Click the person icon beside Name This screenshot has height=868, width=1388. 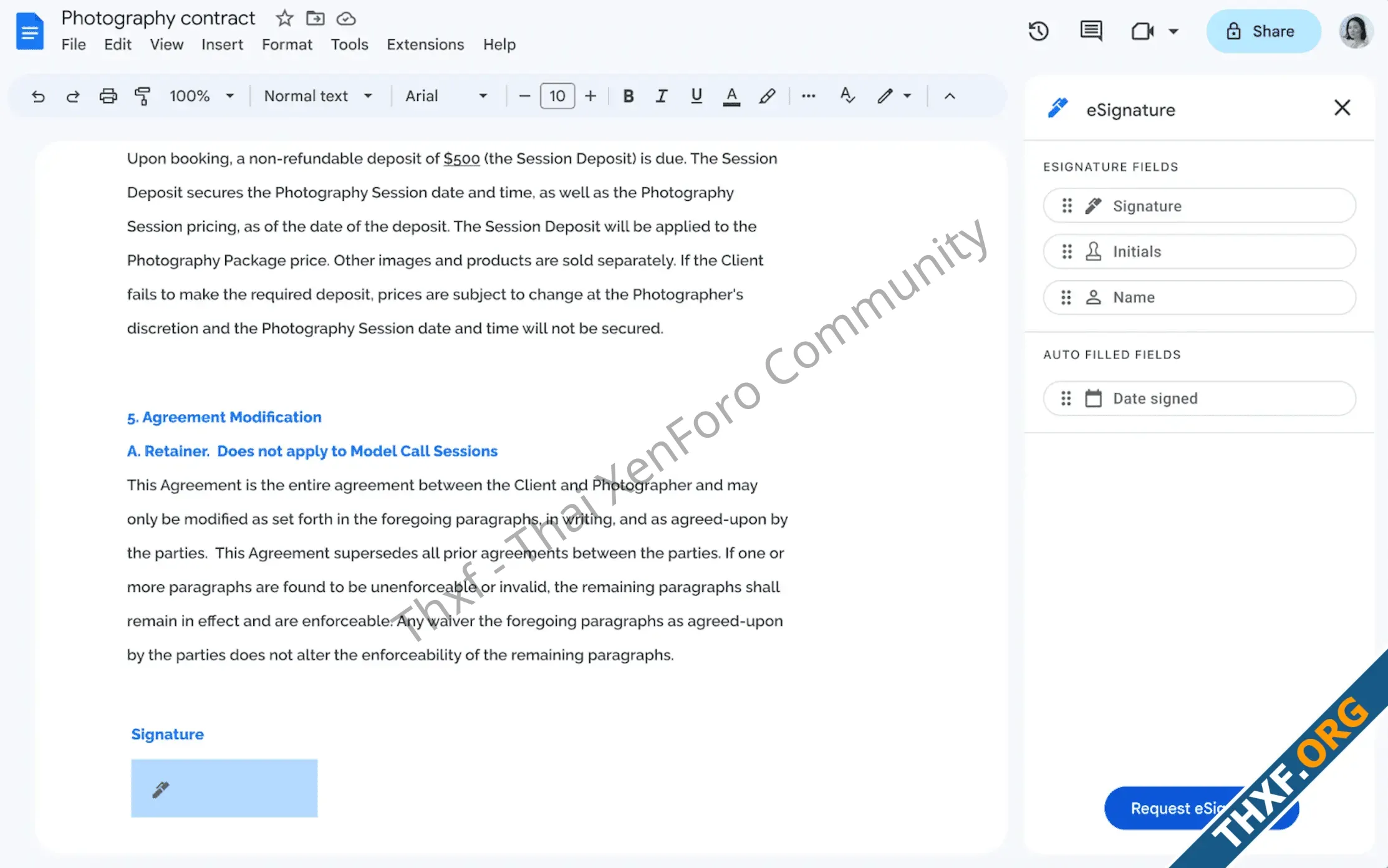(1094, 297)
